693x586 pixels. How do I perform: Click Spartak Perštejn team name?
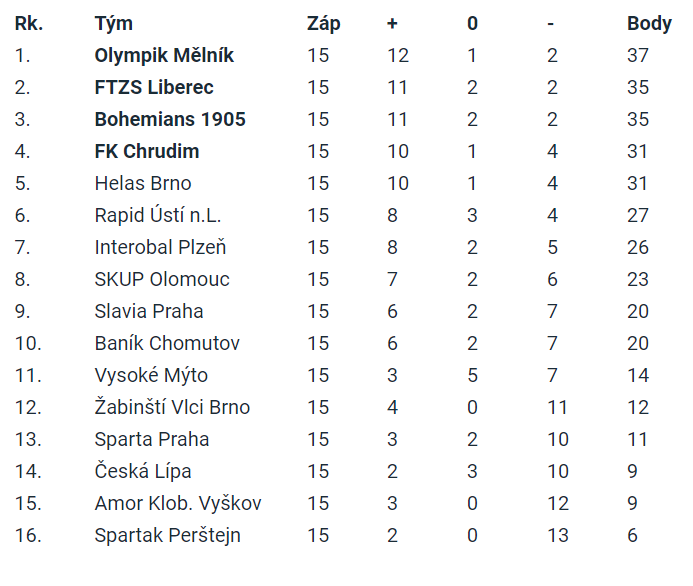168,536
